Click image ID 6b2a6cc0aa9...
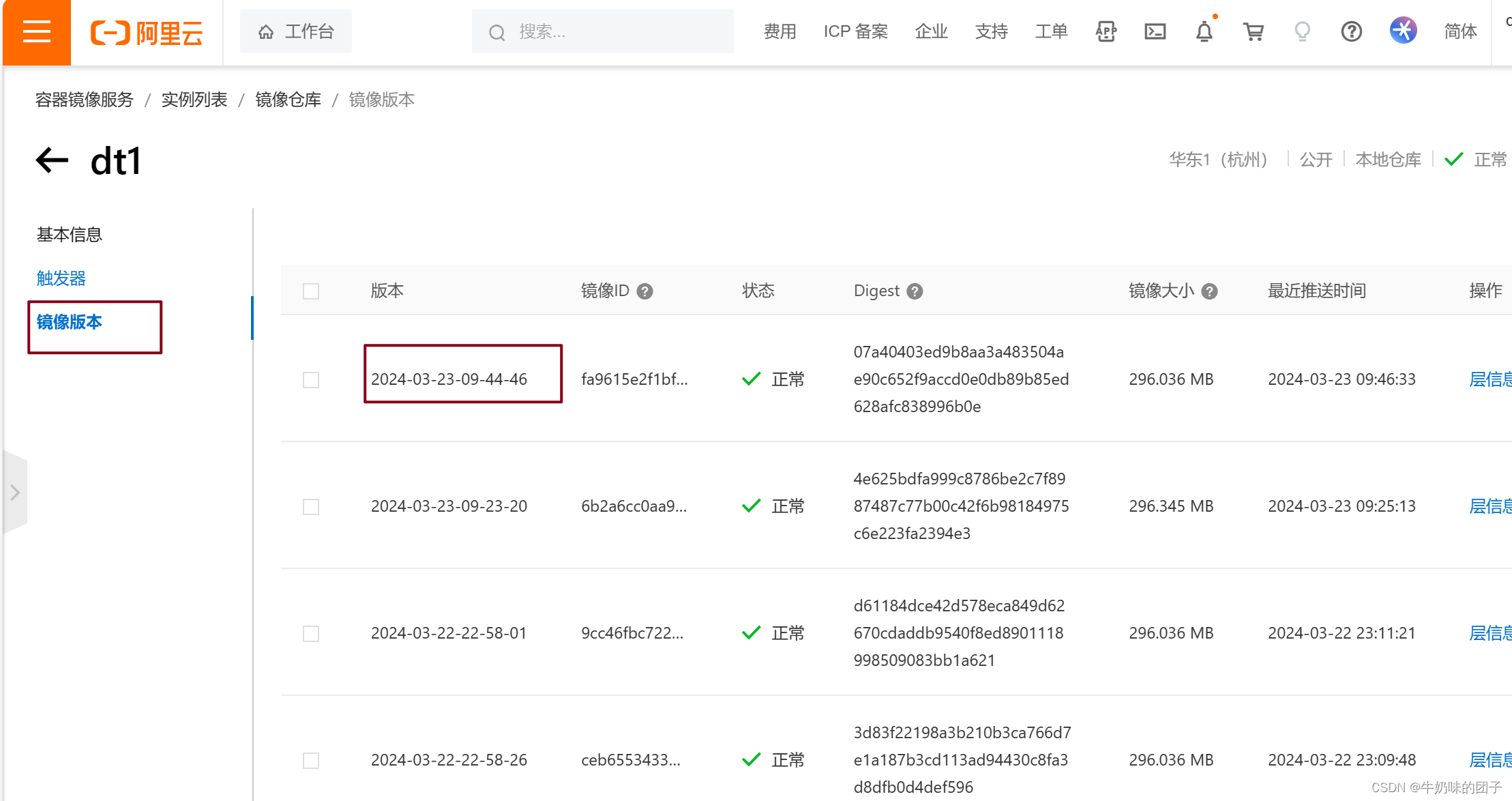This screenshot has width=1512, height=801. click(634, 506)
